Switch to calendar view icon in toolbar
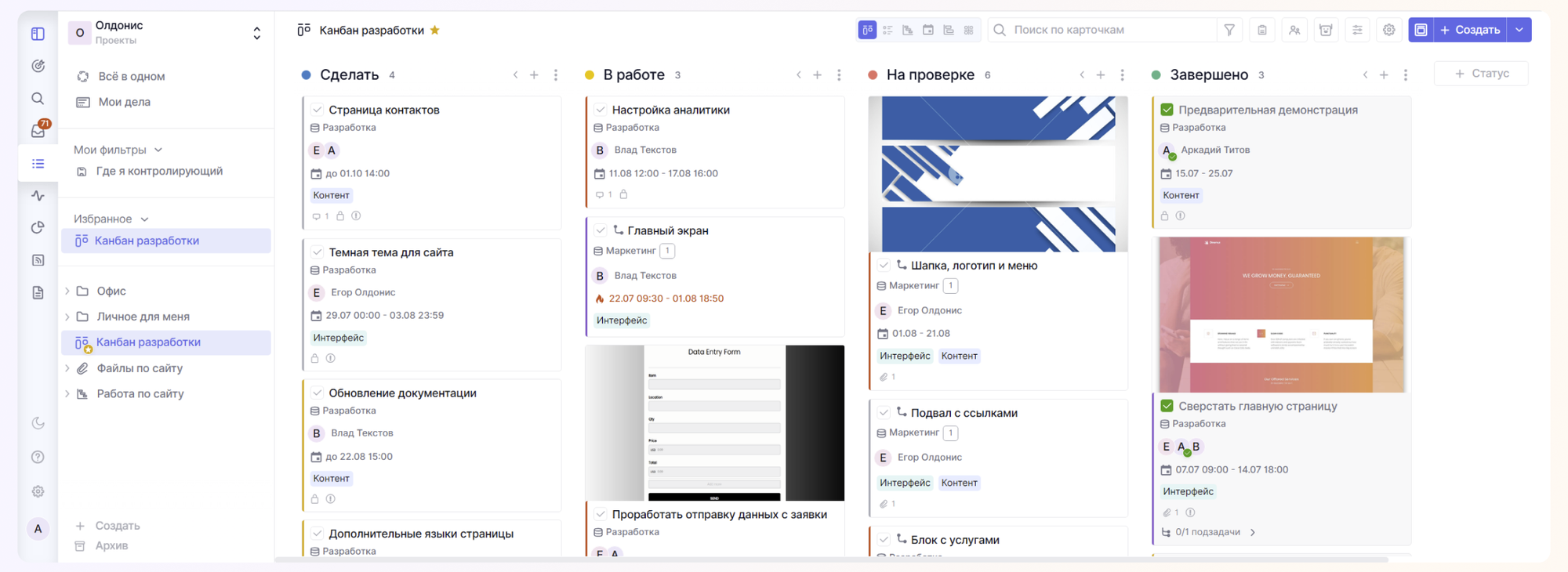 [x=927, y=30]
